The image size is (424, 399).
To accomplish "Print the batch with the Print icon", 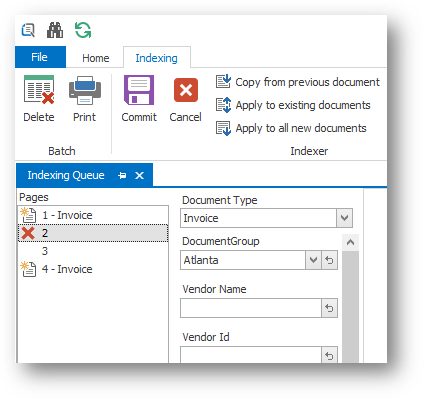I will click(85, 90).
